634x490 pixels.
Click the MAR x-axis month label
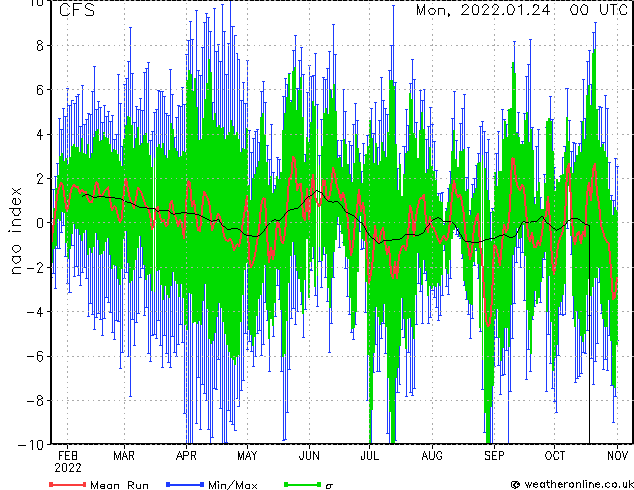coord(124,456)
